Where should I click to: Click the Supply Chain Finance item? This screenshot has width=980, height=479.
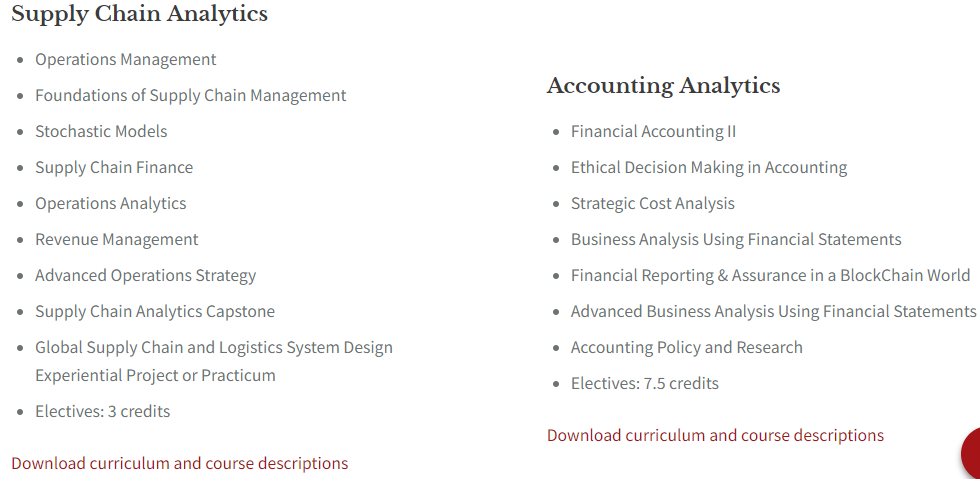(x=114, y=168)
